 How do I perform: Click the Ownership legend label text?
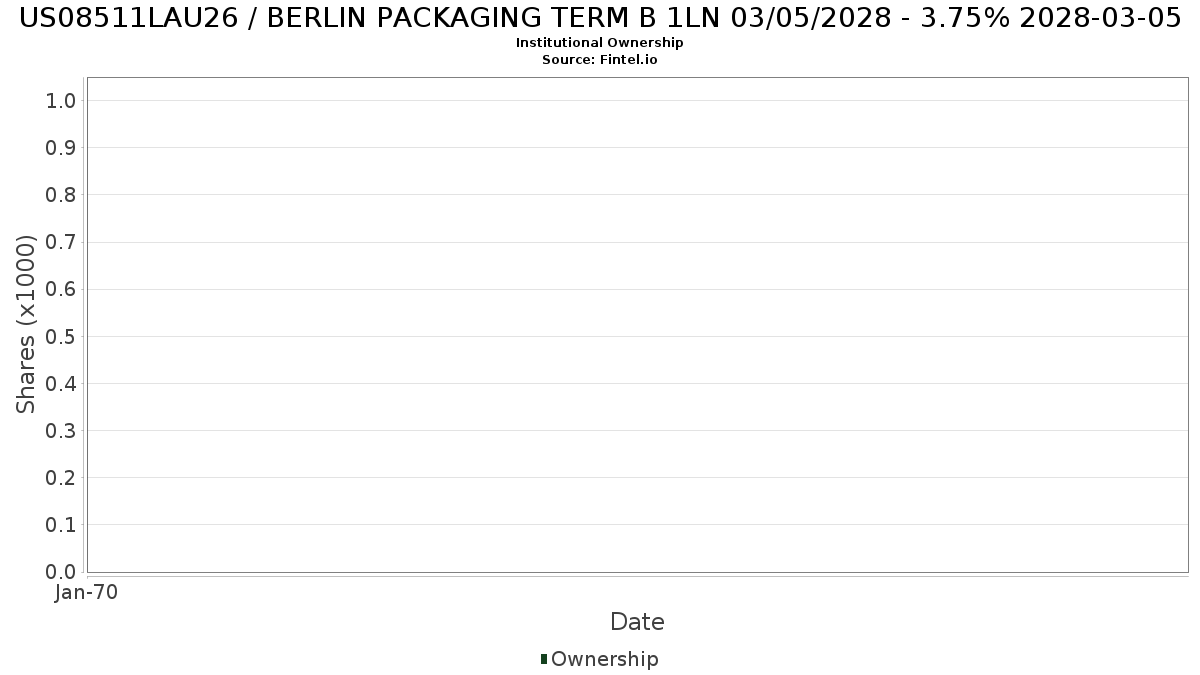604,659
